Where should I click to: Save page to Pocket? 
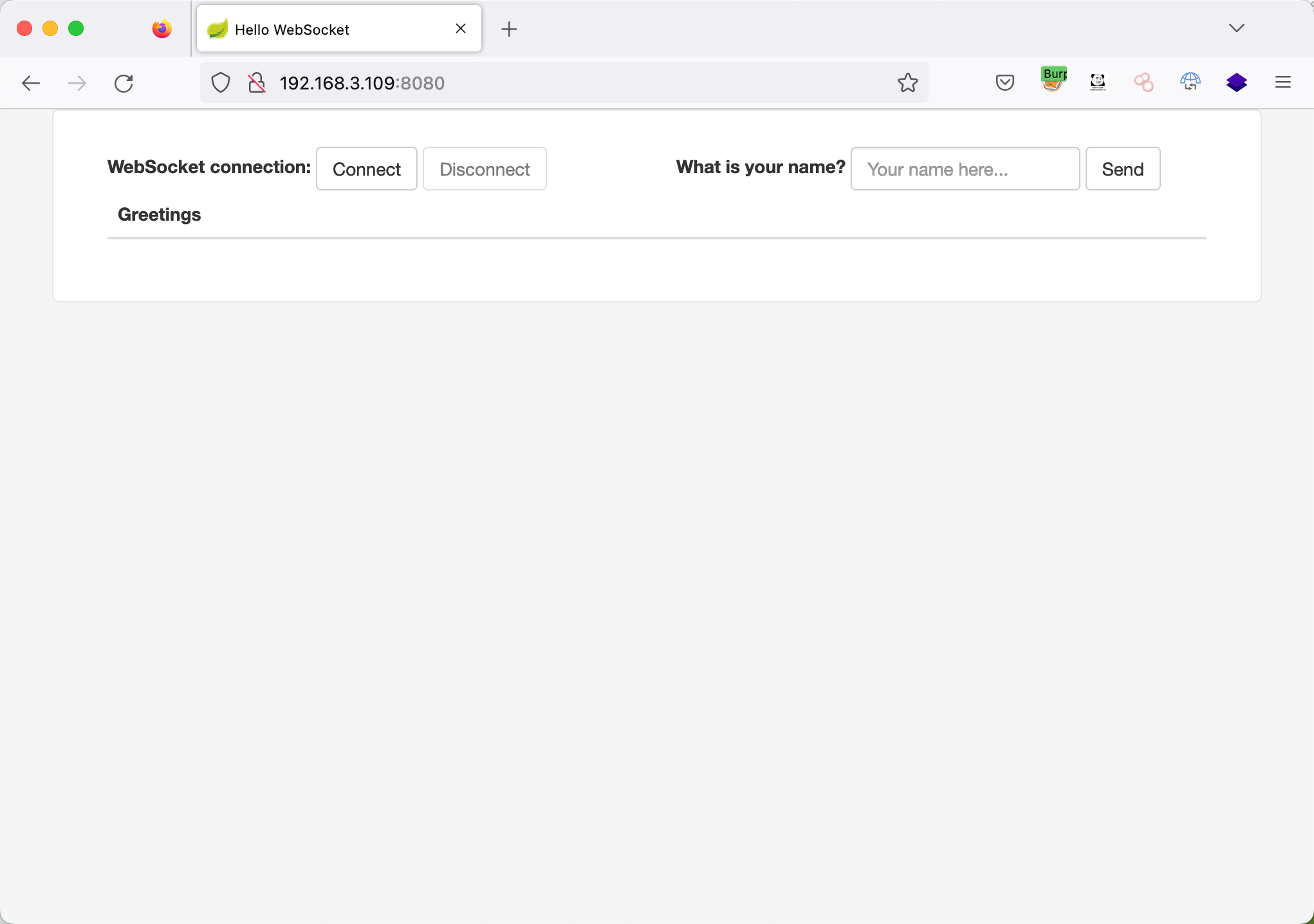pyautogui.click(x=1004, y=82)
